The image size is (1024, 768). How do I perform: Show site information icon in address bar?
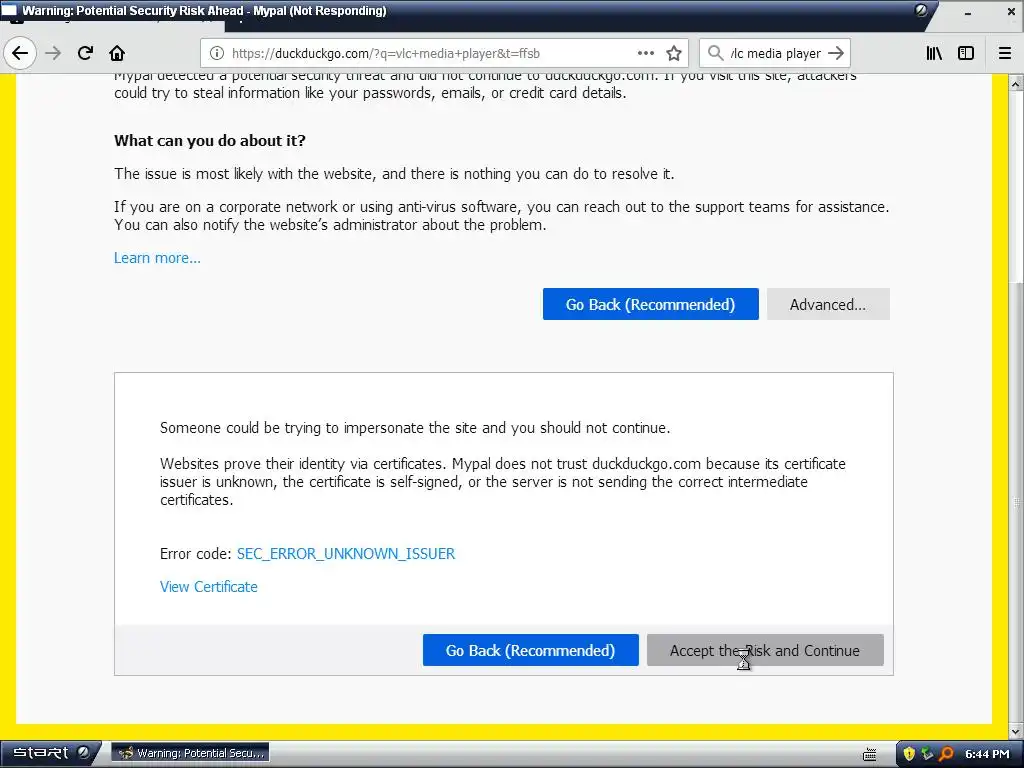pyautogui.click(x=217, y=54)
